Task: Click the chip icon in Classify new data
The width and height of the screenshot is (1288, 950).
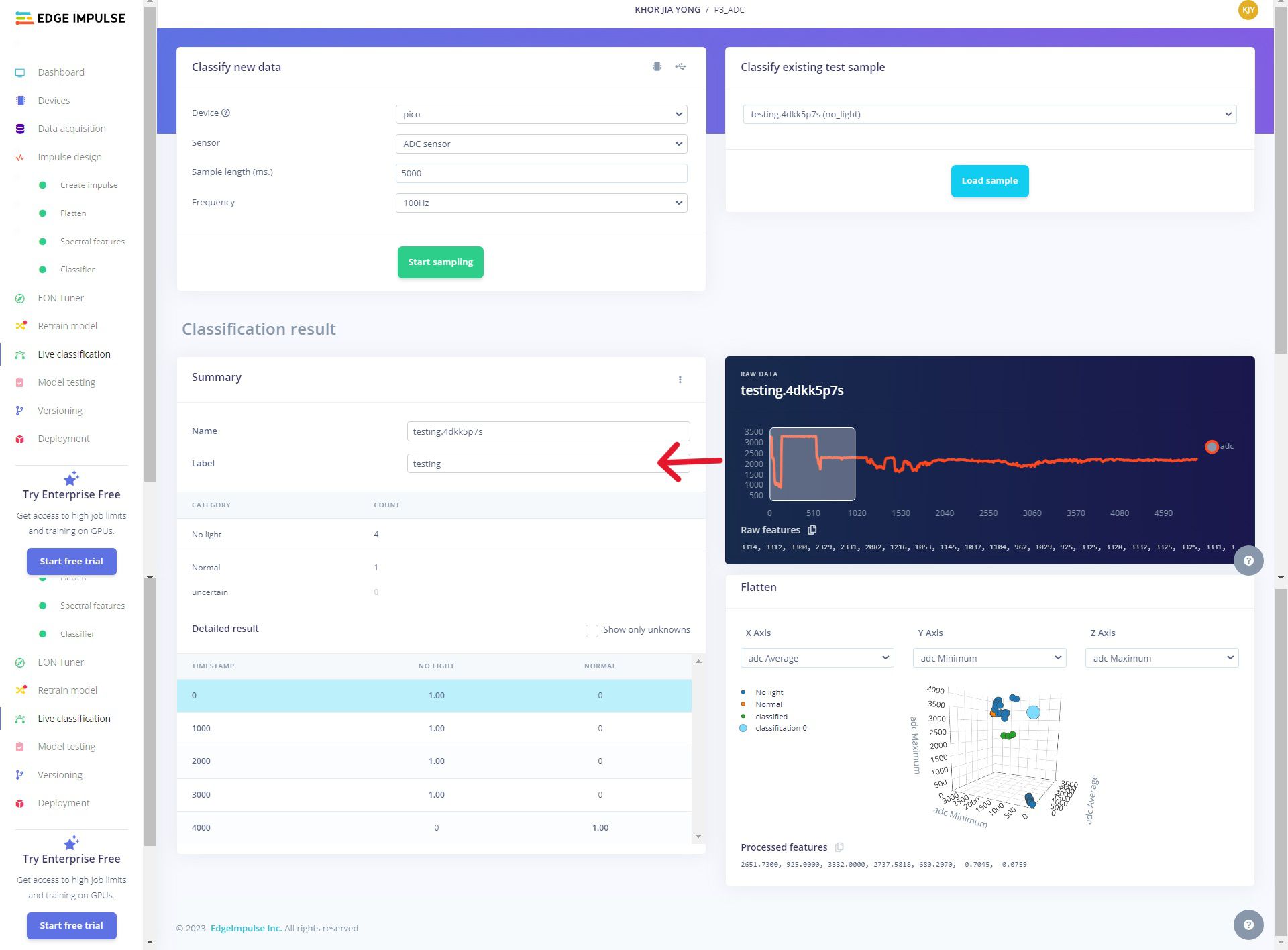Action: 657,66
